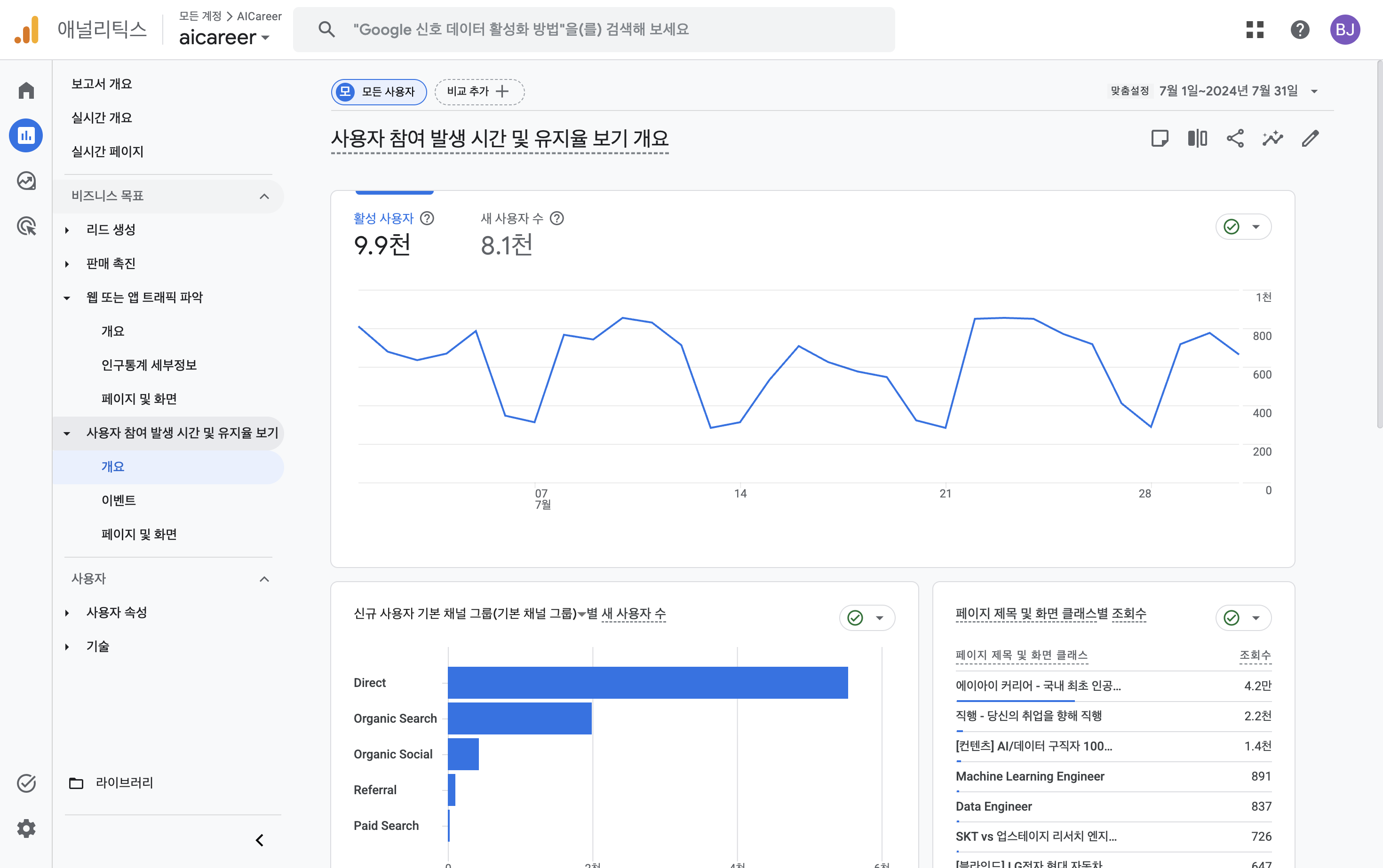Open the Advertising icon in left rail

pyautogui.click(x=26, y=226)
